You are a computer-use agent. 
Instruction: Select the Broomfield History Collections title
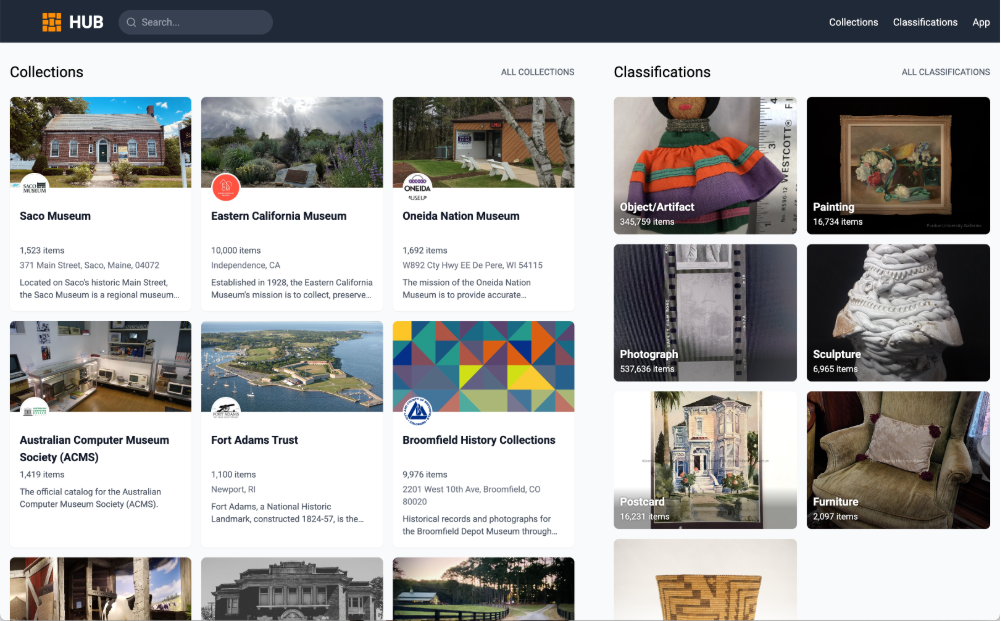click(x=479, y=440)
